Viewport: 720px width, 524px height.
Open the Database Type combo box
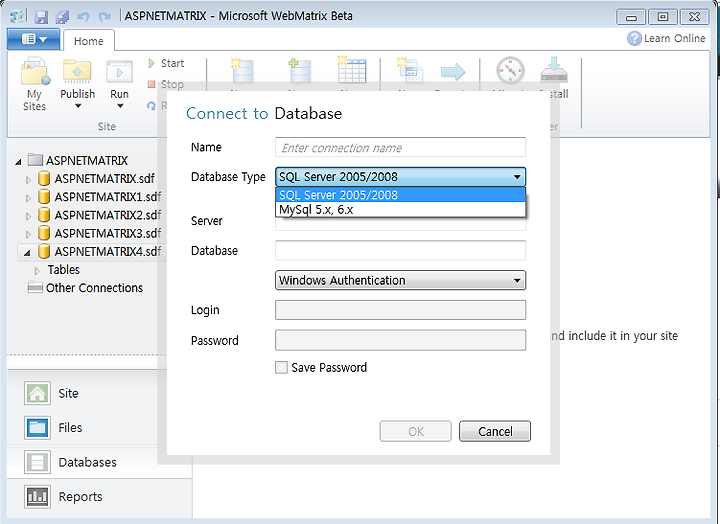click(400, 177)
